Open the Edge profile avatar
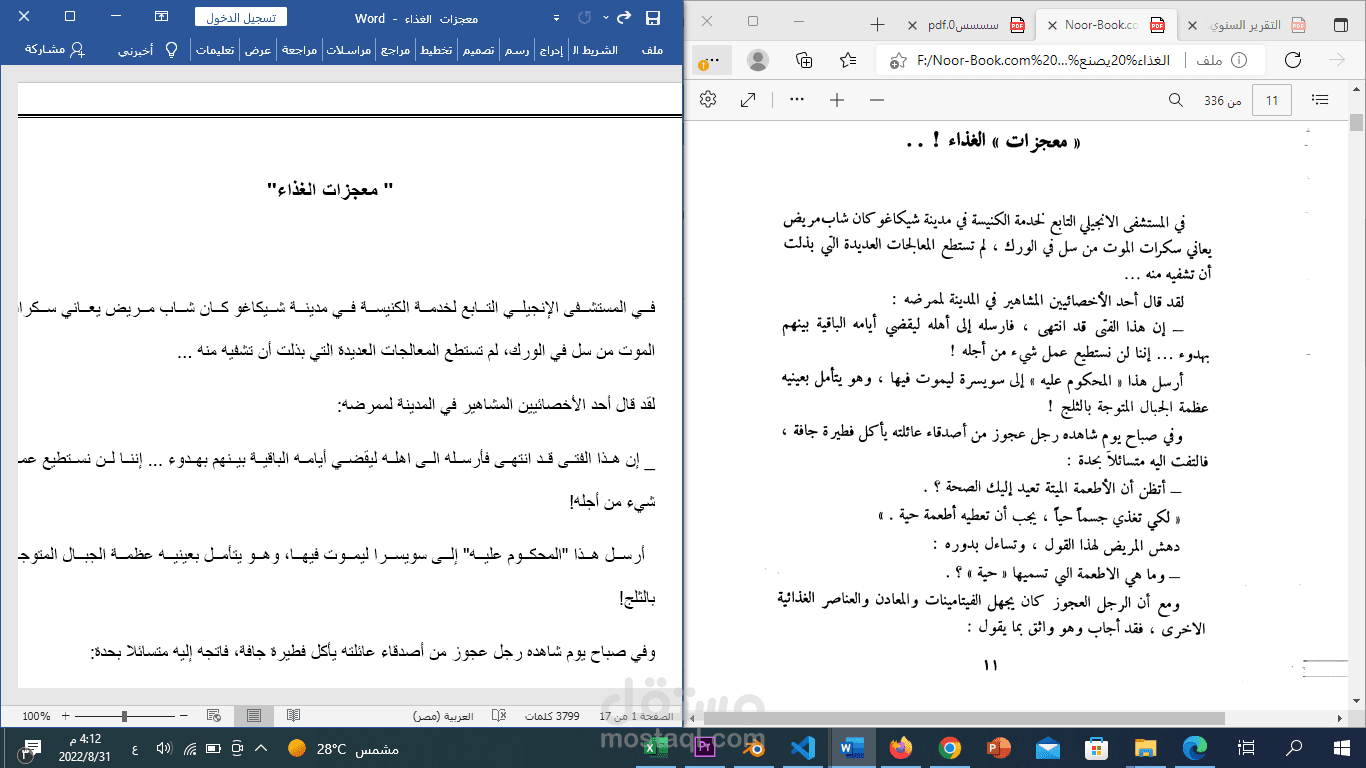The image size is (1366, 768). point(758,60)
